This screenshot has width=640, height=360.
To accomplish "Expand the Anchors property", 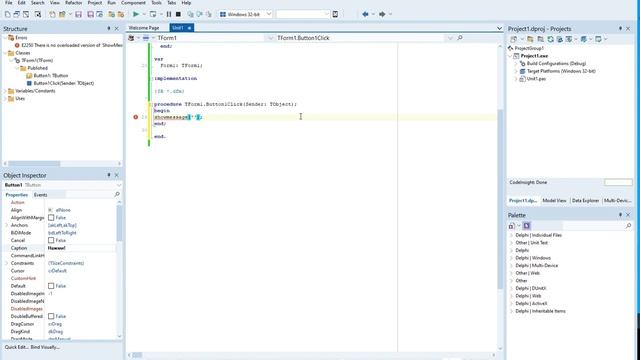I will 7,225.
